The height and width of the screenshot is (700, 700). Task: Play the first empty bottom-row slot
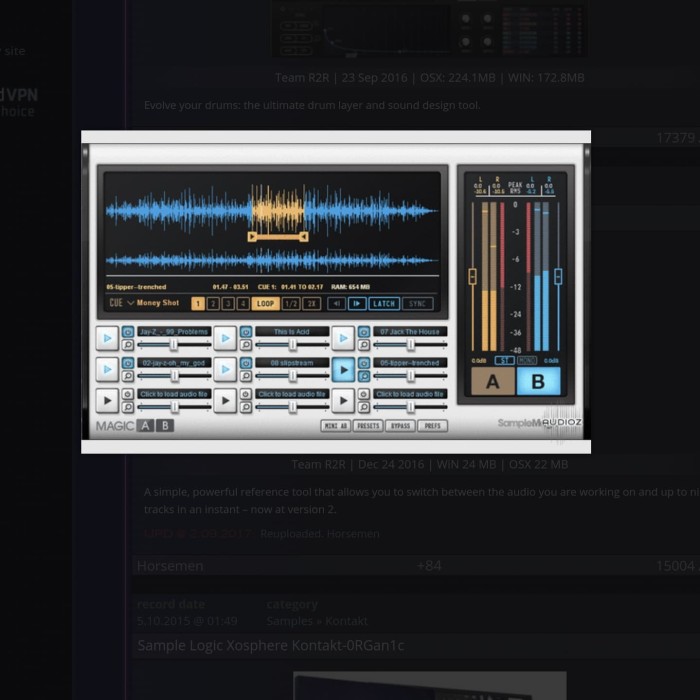point(107,400)
